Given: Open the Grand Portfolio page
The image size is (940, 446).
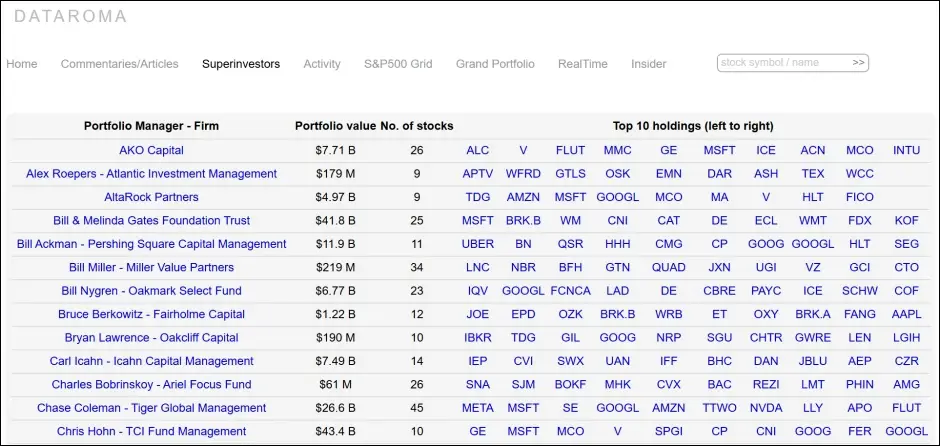Looking at the screenshot, I should click(x=495, y=64).
